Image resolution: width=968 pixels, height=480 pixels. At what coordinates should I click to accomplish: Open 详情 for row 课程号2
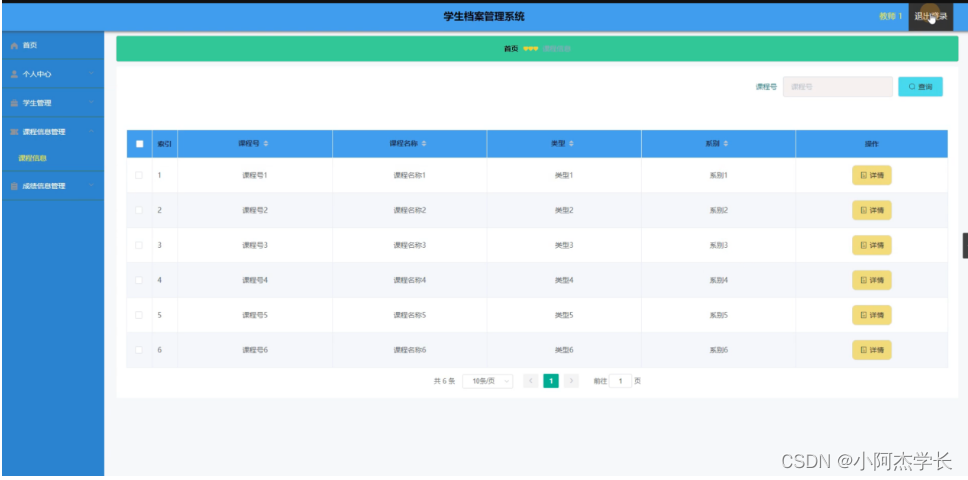[872, 210]
